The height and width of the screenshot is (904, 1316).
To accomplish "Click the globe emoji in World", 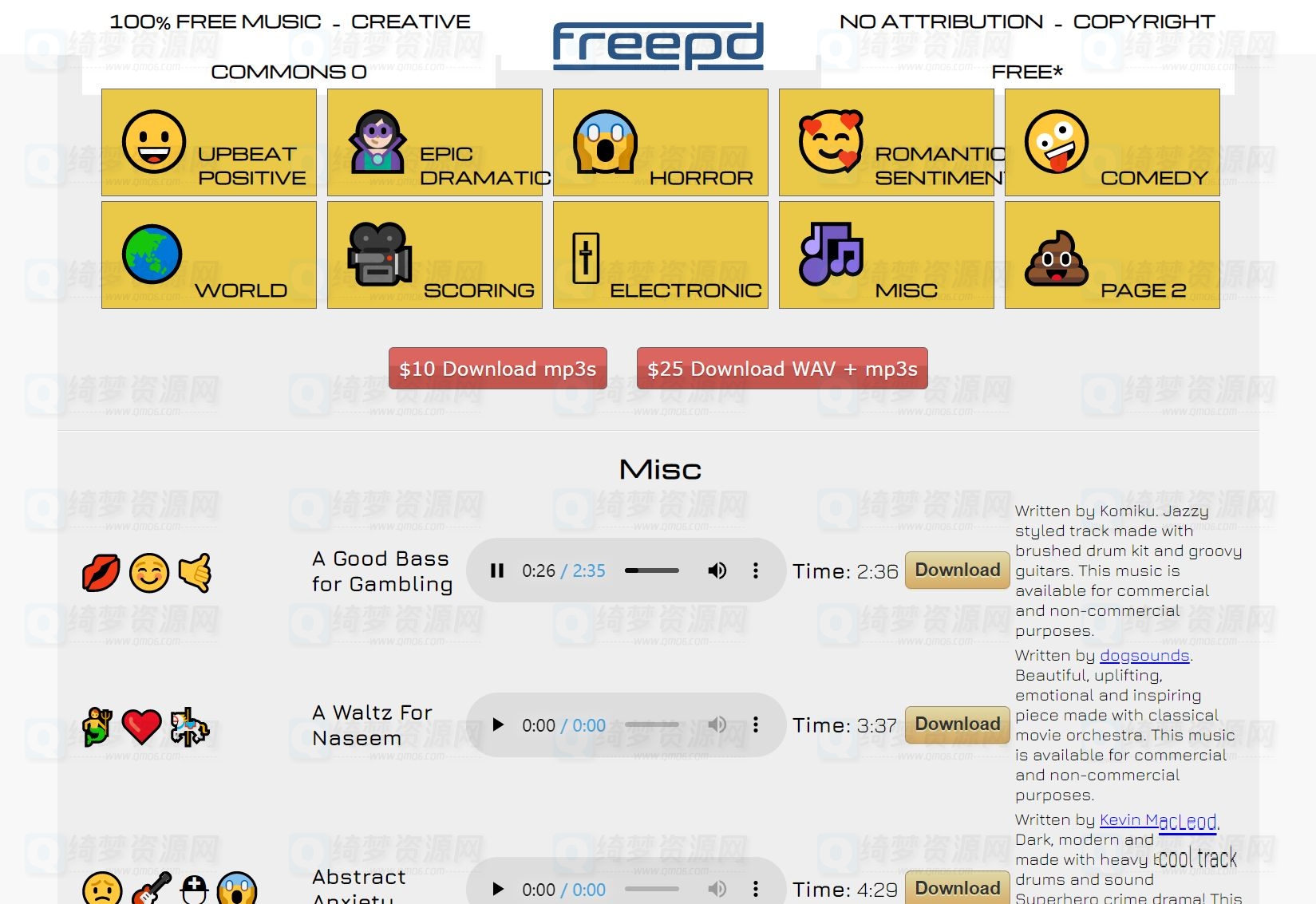I will point(152,255).
